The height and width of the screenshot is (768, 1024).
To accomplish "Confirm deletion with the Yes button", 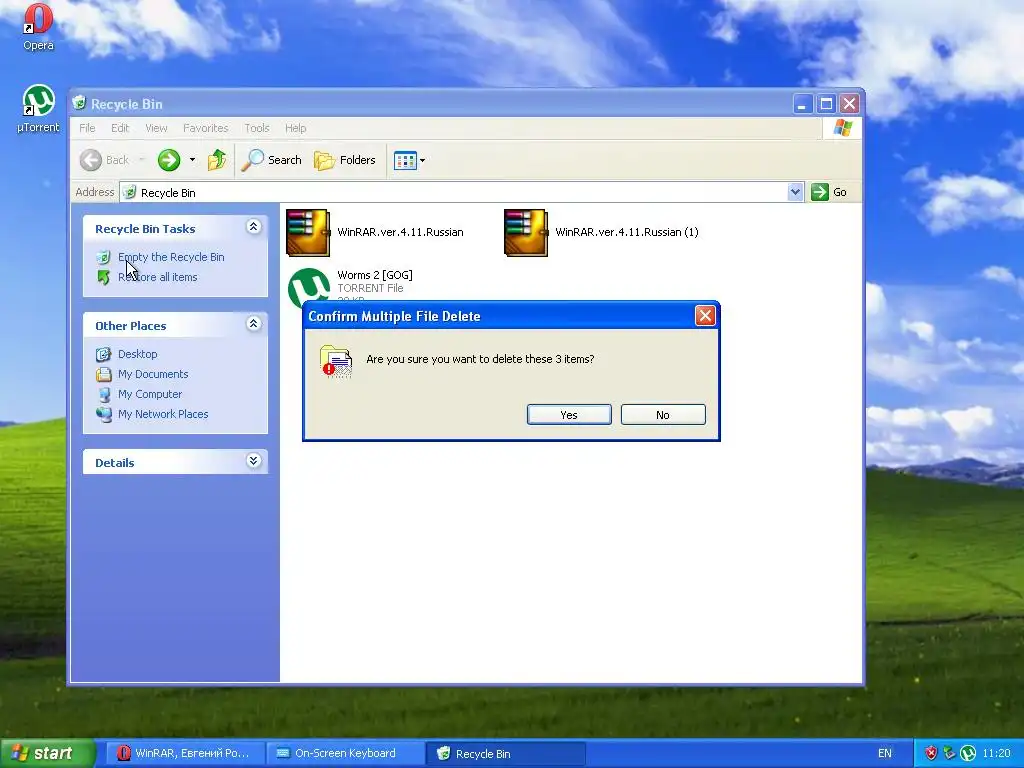I will click(x=569, y=415).
